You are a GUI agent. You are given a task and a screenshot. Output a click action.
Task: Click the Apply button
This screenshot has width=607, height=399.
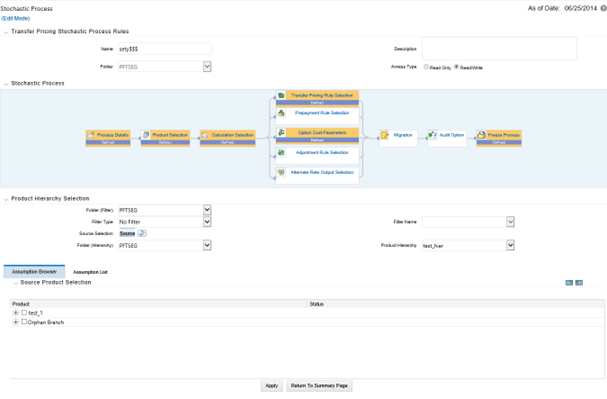[272, 386]
